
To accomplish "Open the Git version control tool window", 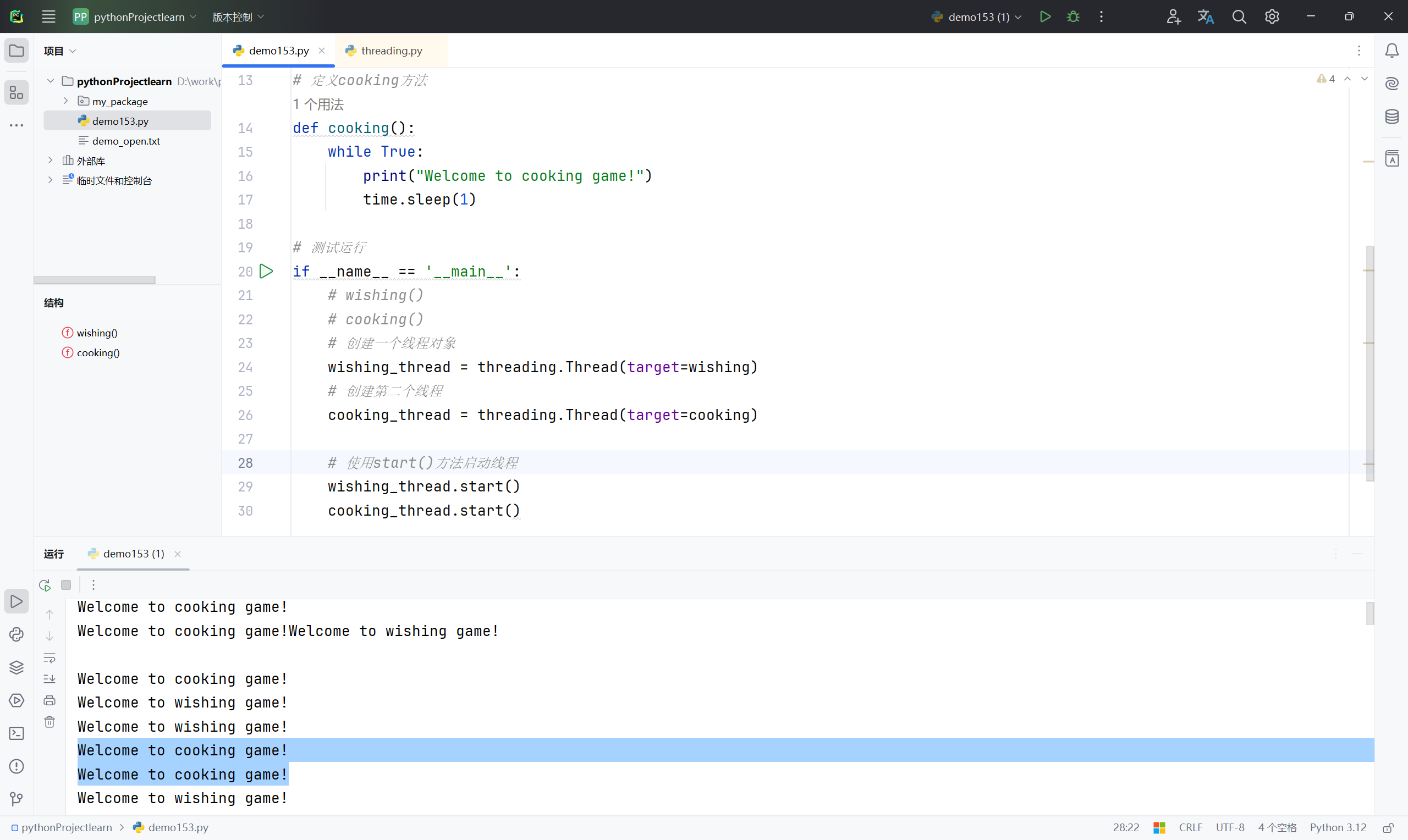I will coord(16,799).
